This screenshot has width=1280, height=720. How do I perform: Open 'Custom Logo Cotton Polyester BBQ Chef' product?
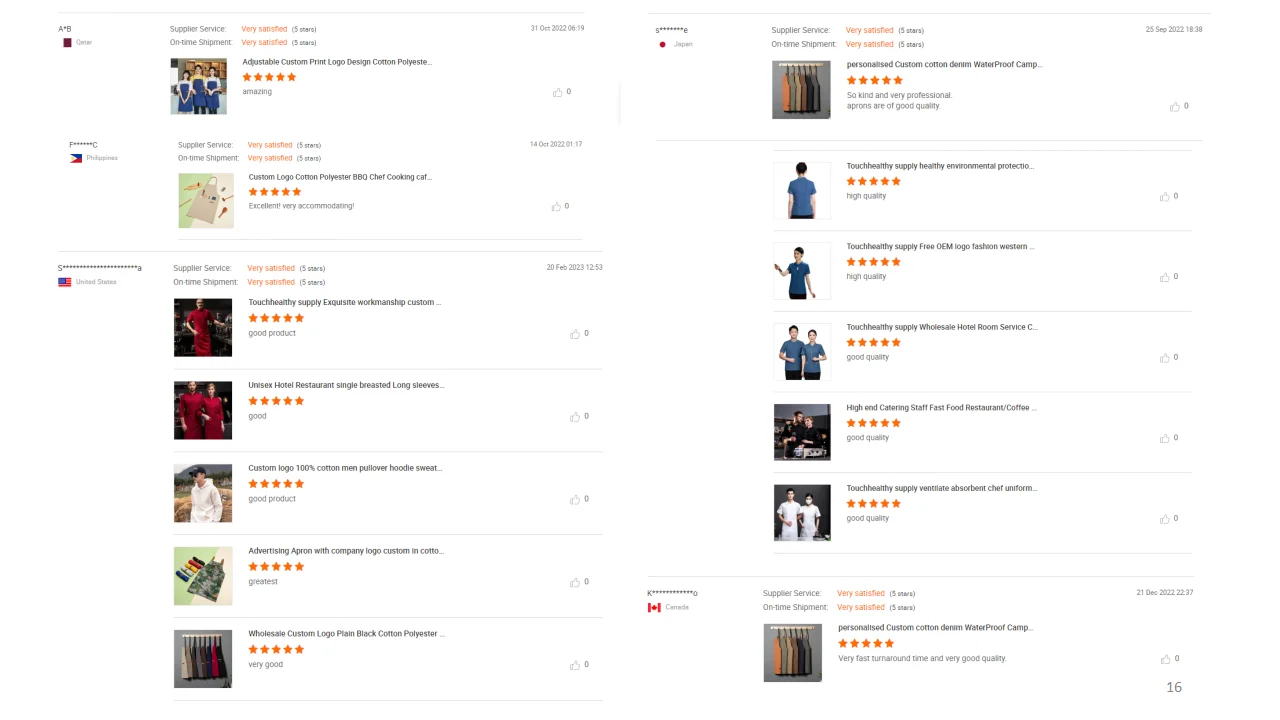(x=340, y=177)
